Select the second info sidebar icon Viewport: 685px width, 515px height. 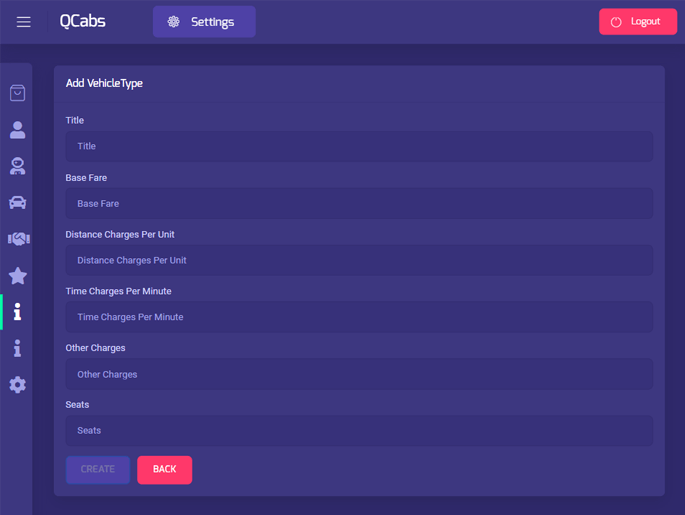coord(17,348)
